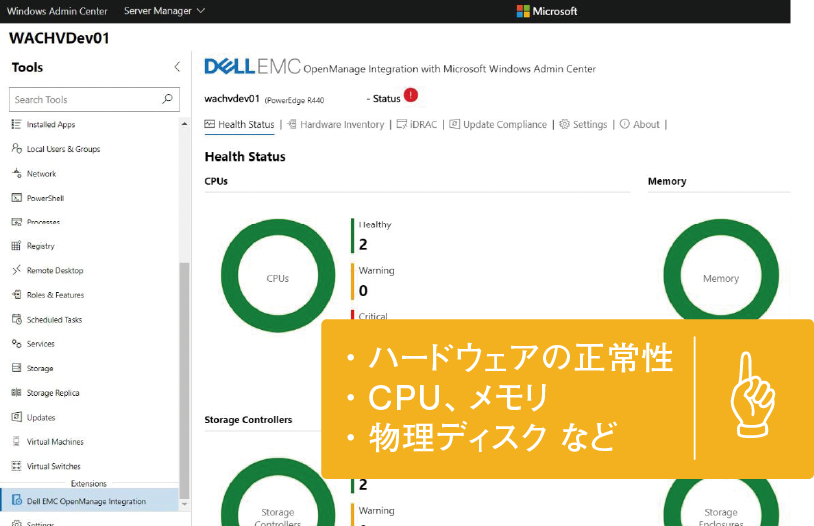Click the Storage Controllers section heading
Image resolution: width=814 pixels, height=526 pixels.
click(x=248, y=420)
